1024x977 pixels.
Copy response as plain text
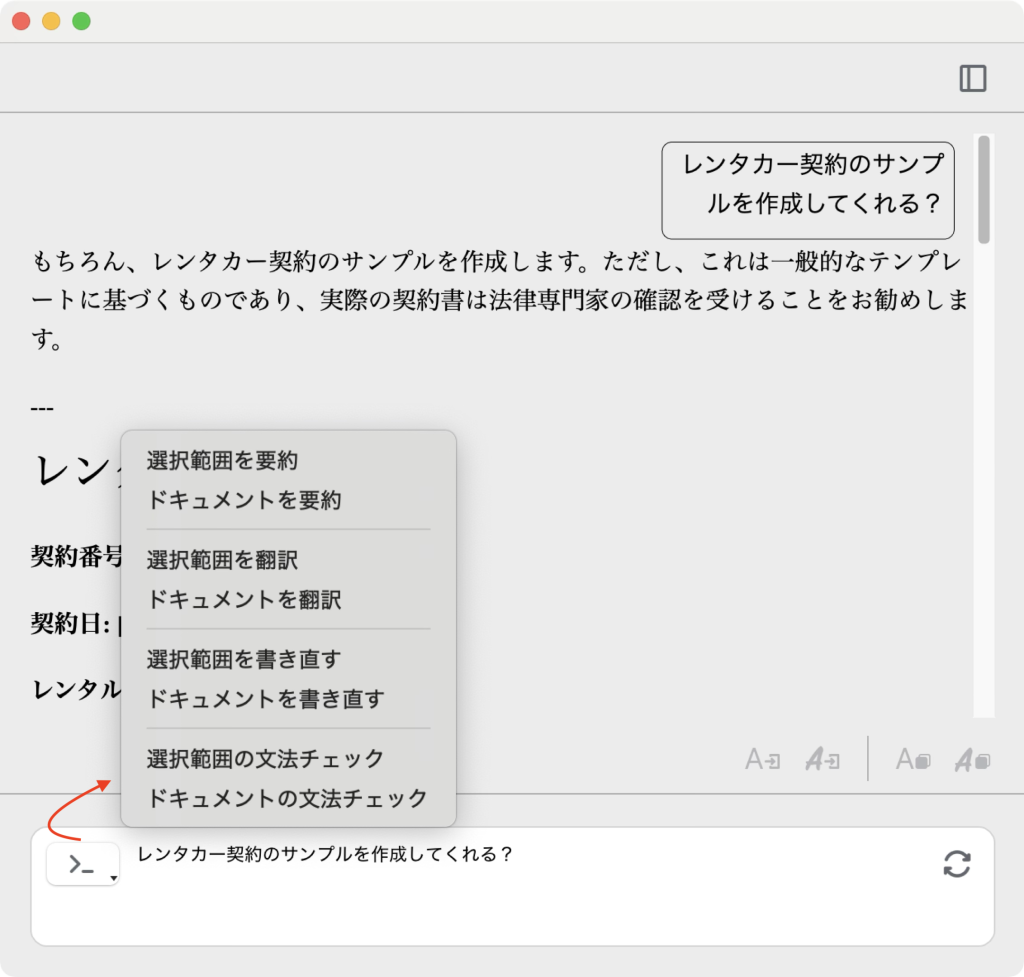[x=912, y=760]
